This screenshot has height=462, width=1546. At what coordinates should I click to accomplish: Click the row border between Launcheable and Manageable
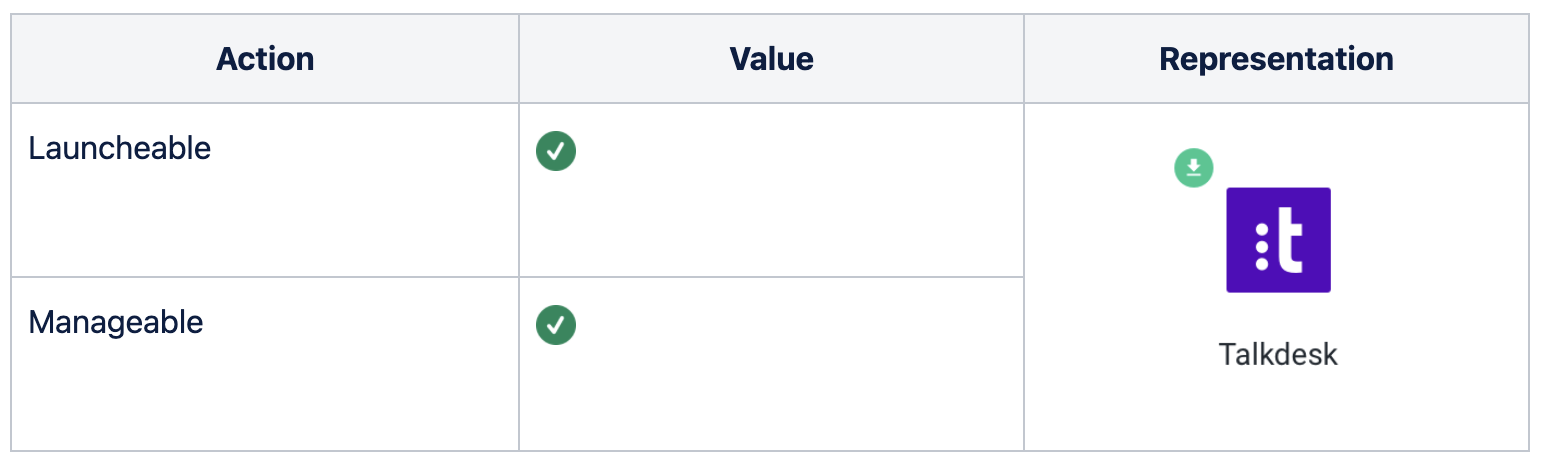point(518,277)
